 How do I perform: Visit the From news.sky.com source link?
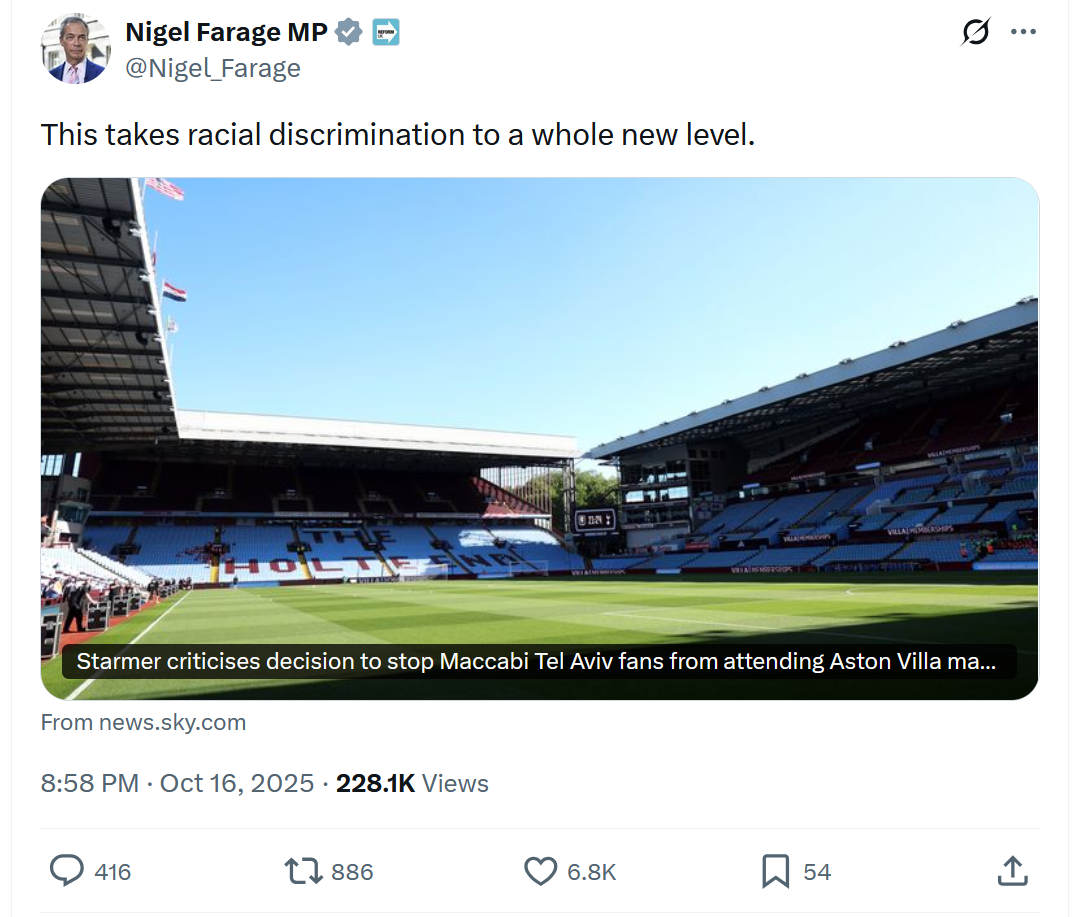[x=143, y=722]
